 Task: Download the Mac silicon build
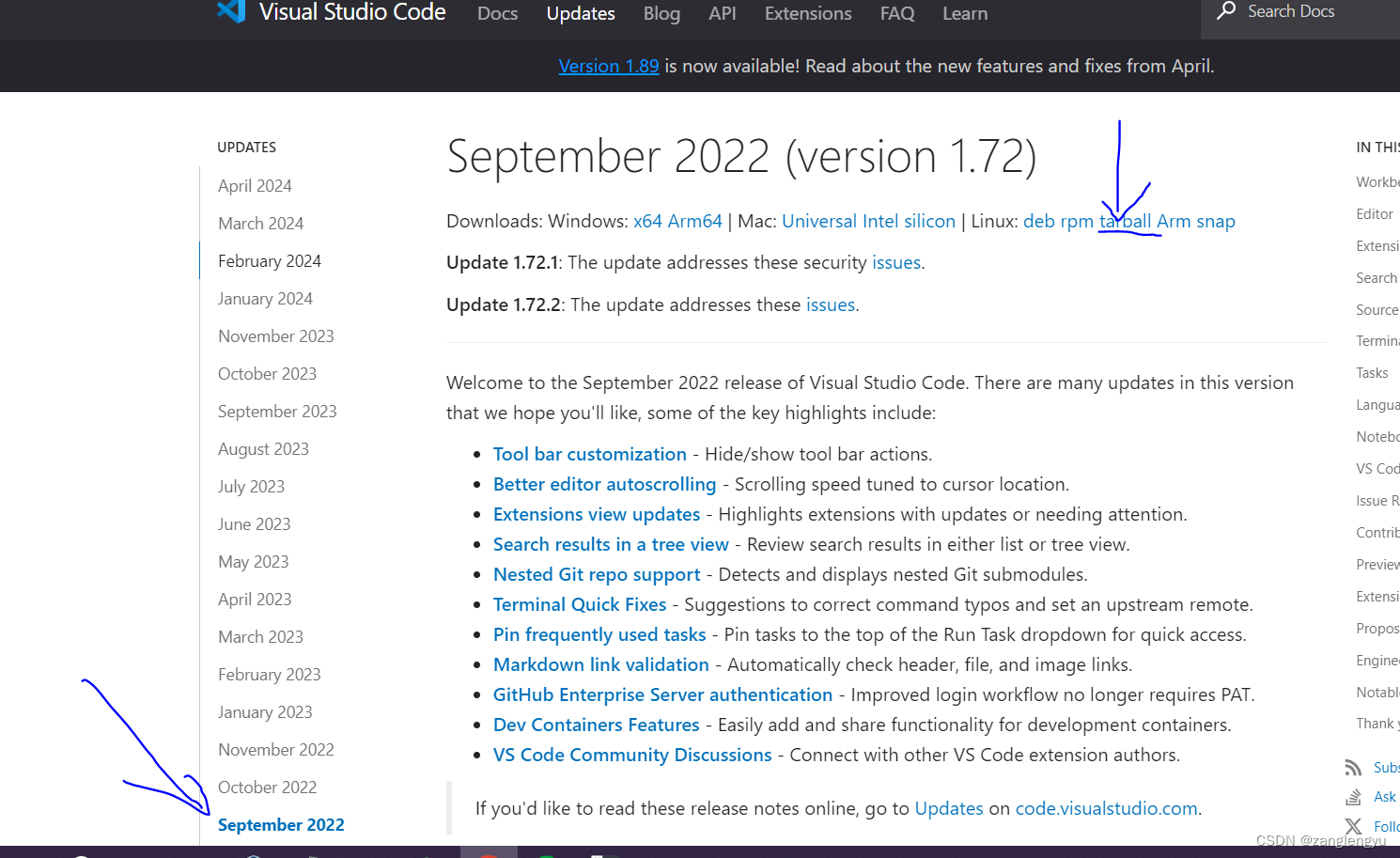pos(929,221)
